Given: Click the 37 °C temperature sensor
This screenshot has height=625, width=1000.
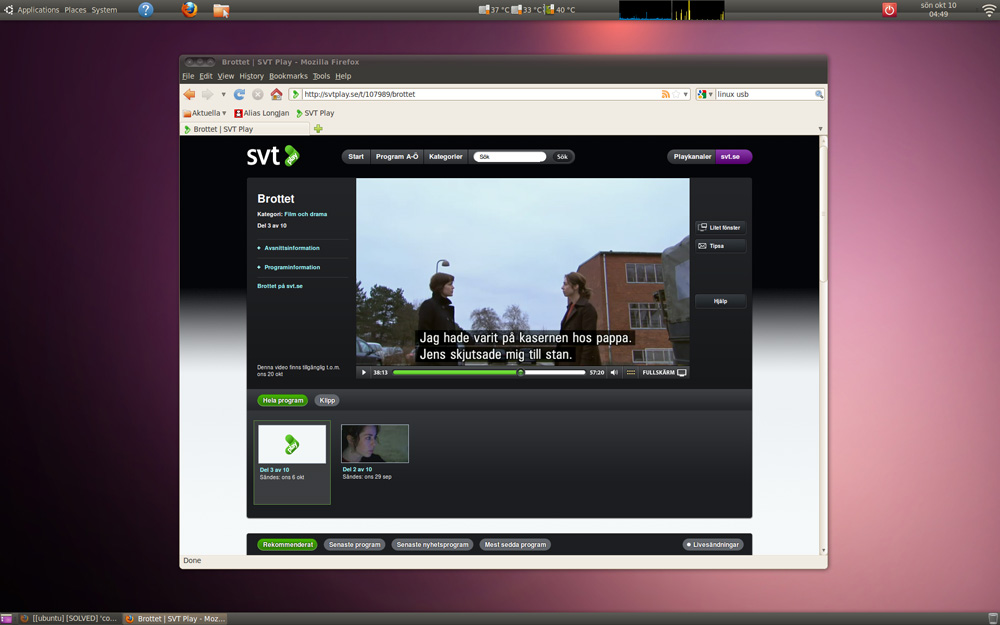Looking at the screenshot, I should coord(494,10).
